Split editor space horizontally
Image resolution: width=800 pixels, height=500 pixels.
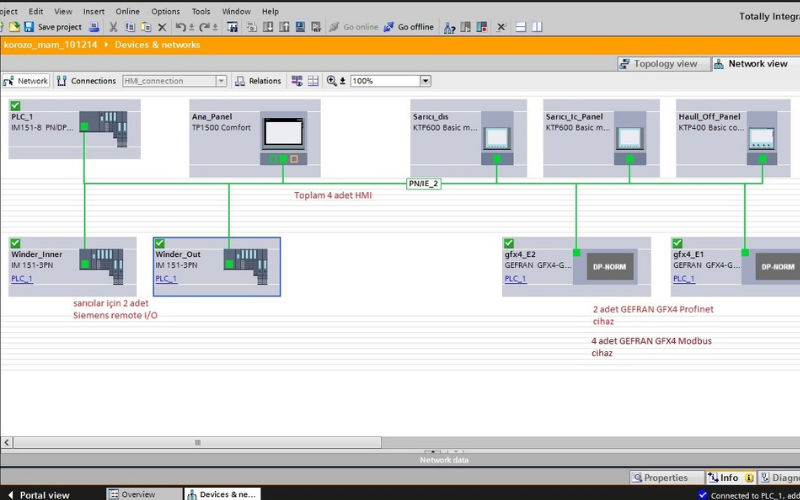click(520, 27)
